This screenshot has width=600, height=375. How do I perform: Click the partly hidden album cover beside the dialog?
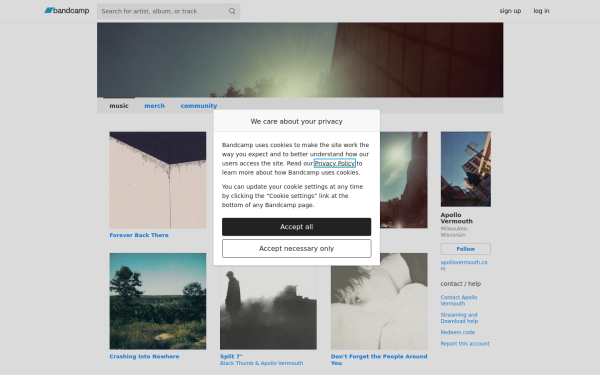[x=404, y=180]
